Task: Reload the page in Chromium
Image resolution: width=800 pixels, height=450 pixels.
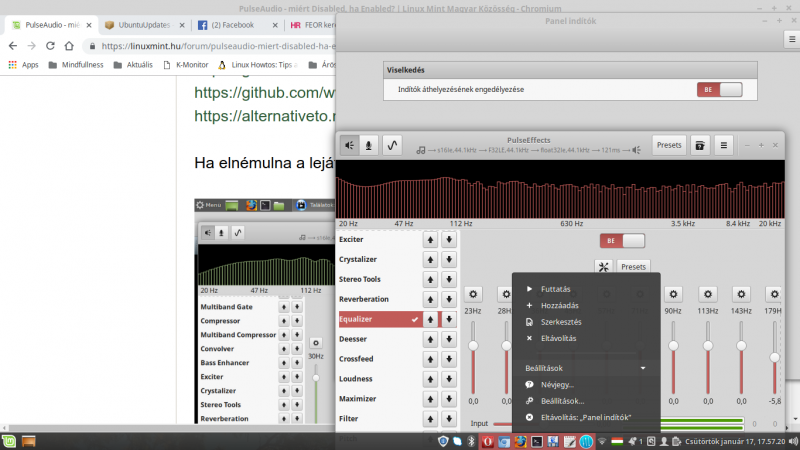Action: [x=50, y=46]
